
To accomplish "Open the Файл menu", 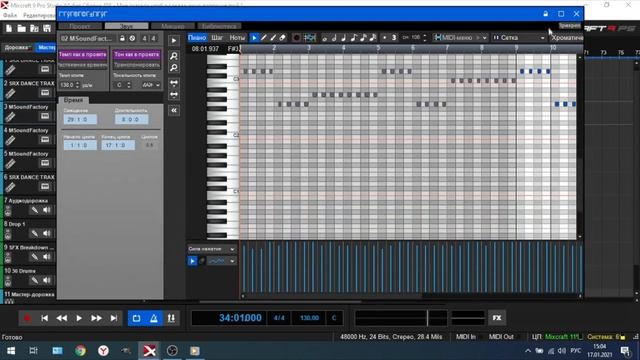I will 10,15.
